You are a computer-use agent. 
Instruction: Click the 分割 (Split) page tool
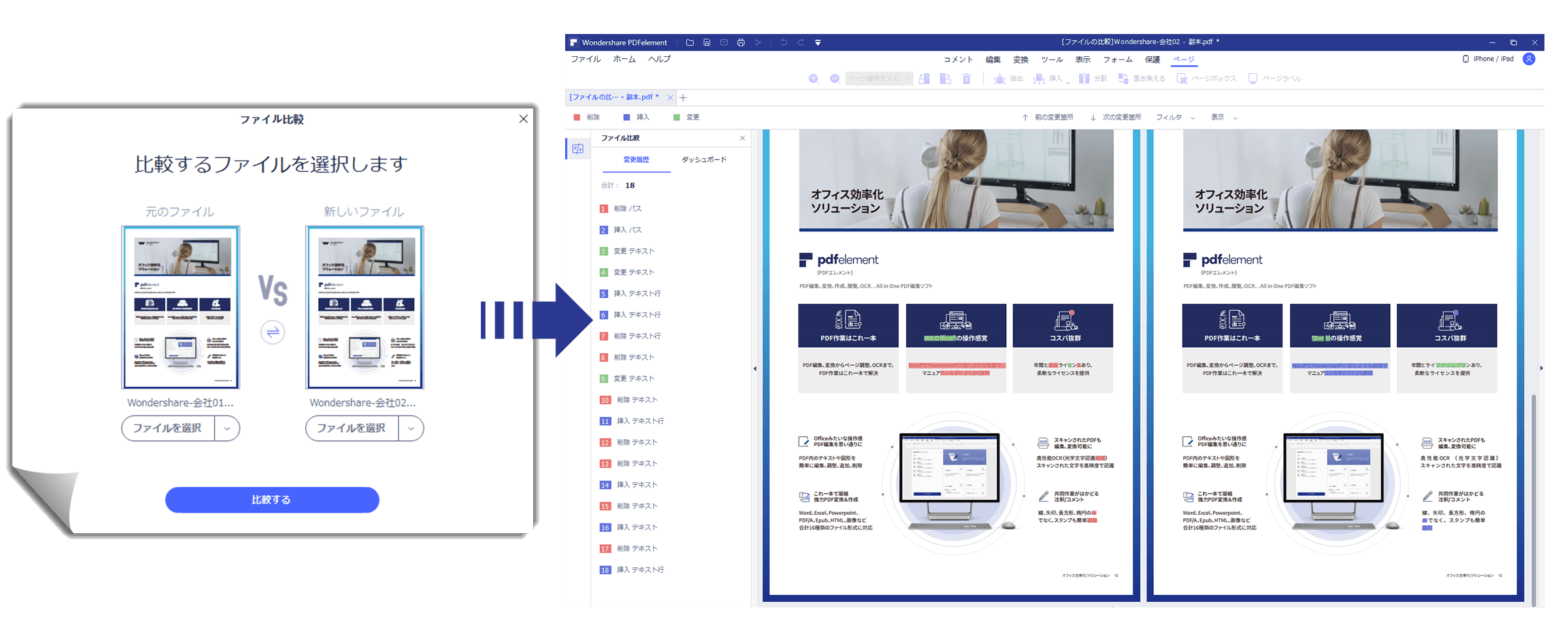tap(1092, 78)
